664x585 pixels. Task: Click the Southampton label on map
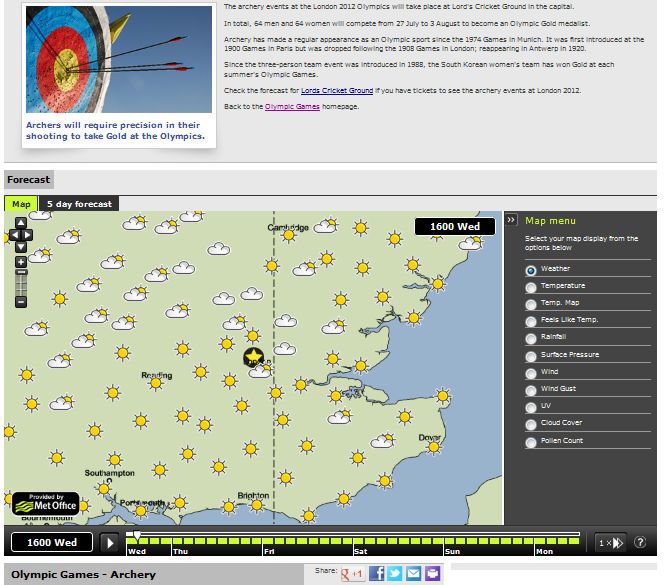(110, 473)
